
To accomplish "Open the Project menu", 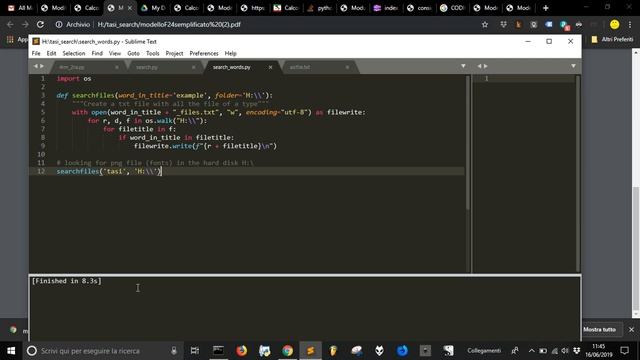I will [x=174, y=53].
